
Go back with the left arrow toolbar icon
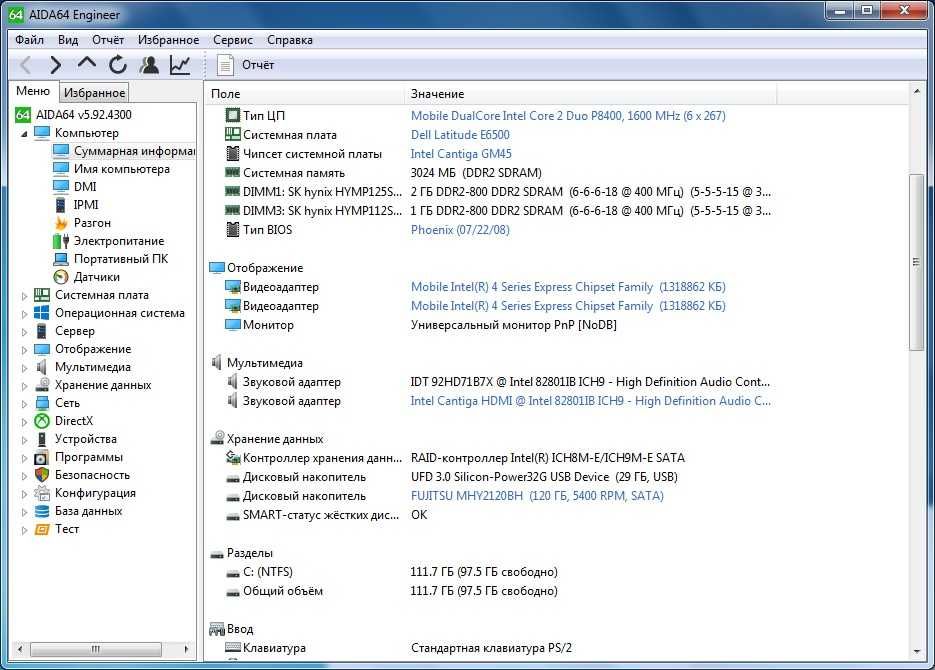(26, 64)
